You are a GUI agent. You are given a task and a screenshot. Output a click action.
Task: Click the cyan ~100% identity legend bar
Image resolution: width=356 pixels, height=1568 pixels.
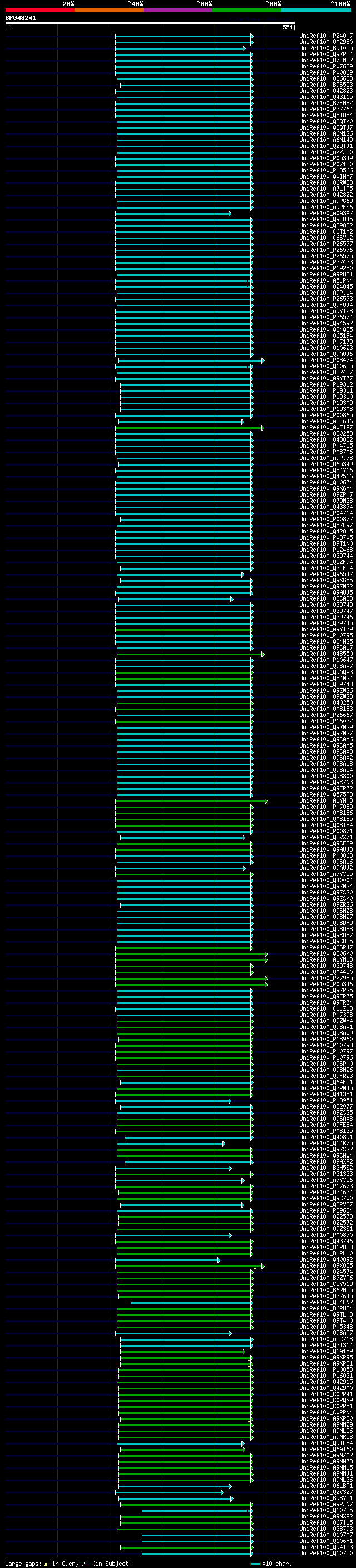coord(316,11)
